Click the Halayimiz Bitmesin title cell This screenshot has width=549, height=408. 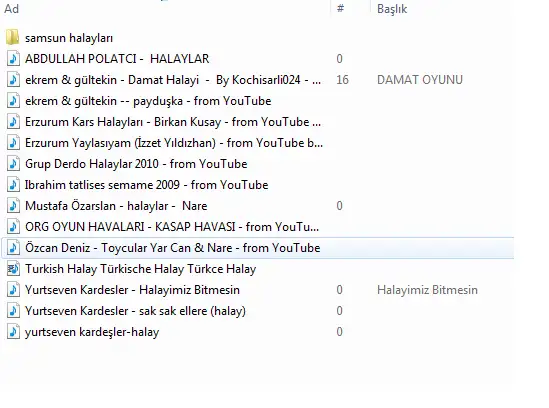427,290
